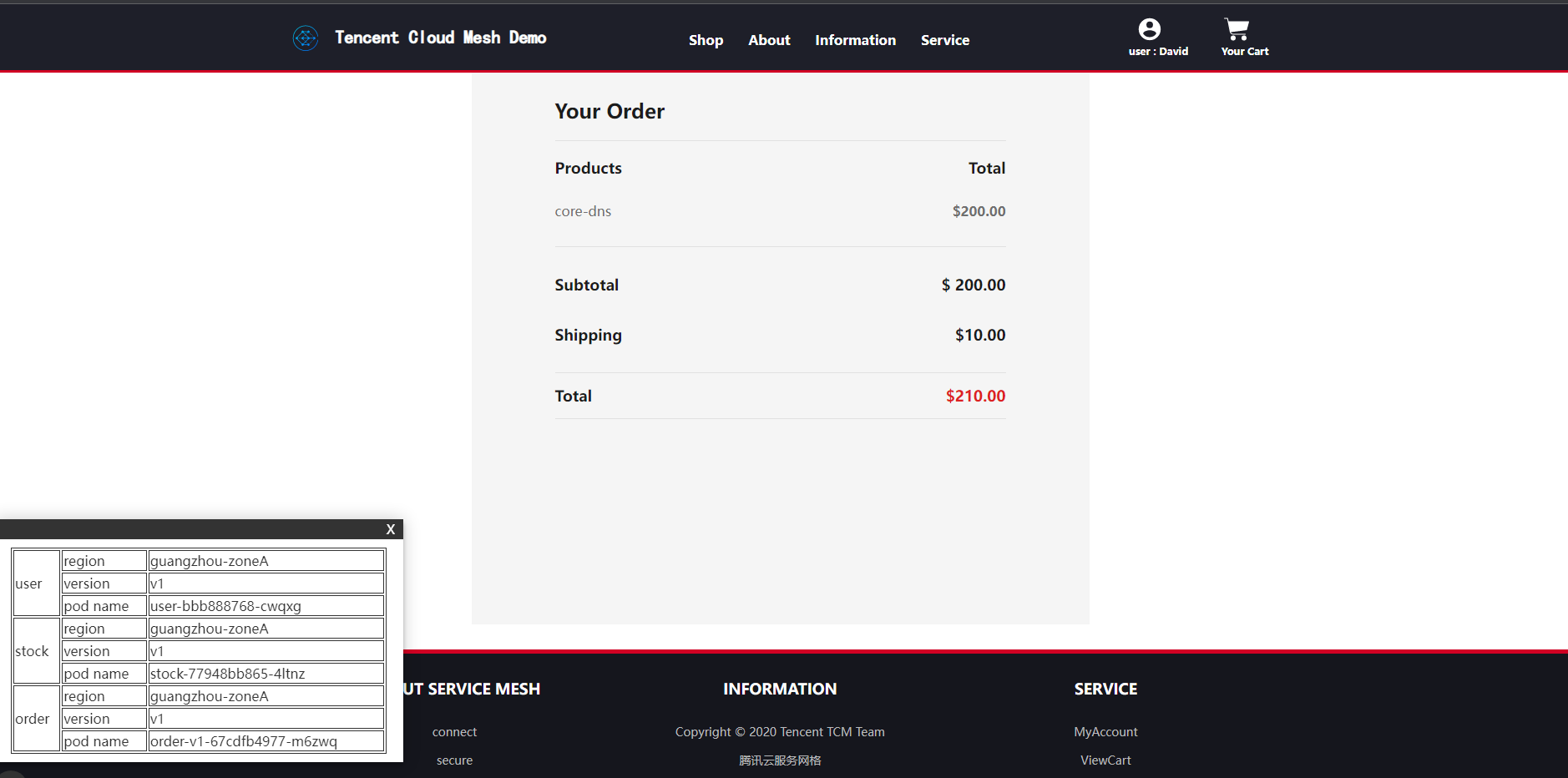
Task: Click the user avatar icon
Action: (1150, 29)
